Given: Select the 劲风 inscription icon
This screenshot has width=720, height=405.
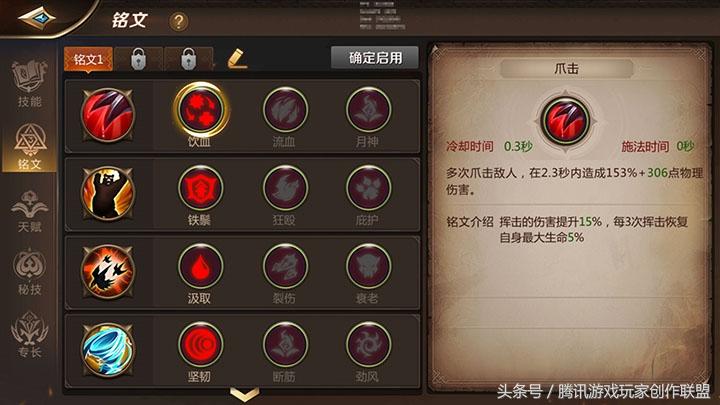Looking at the screenshot, I should coord(368,344).
